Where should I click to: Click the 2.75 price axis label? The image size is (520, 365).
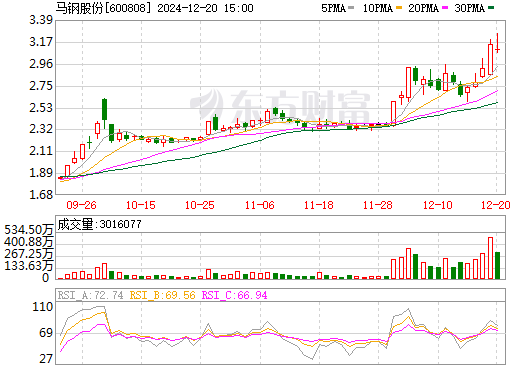(41, 86)
